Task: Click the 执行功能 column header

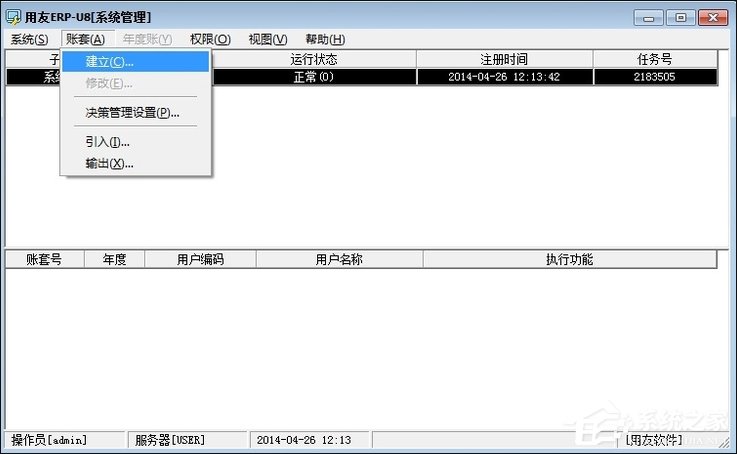Action: [x=570, y=259]
